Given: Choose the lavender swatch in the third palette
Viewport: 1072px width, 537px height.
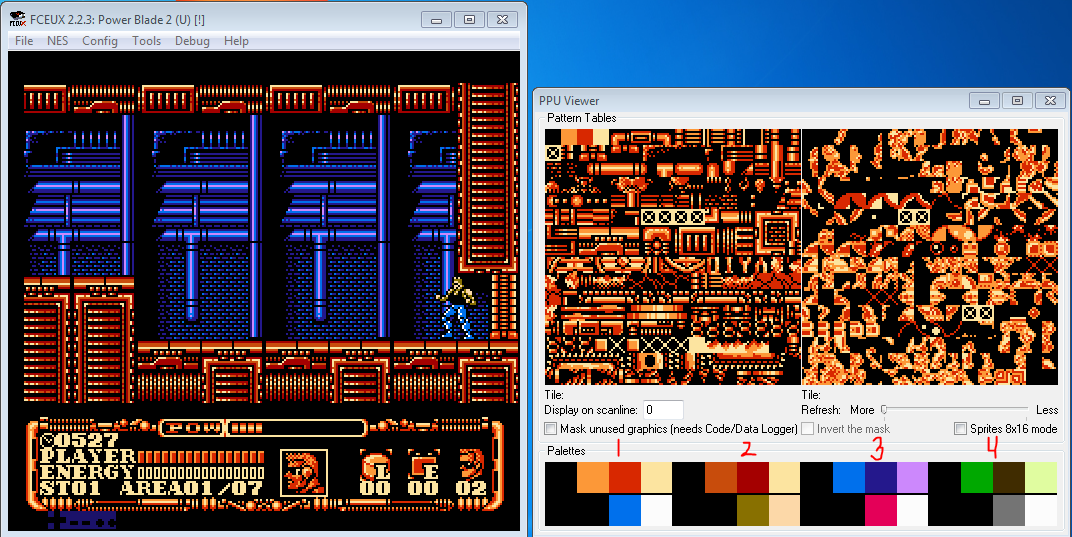Looking at the screenshot, I should pyautogui.click(x=913, y=477).
